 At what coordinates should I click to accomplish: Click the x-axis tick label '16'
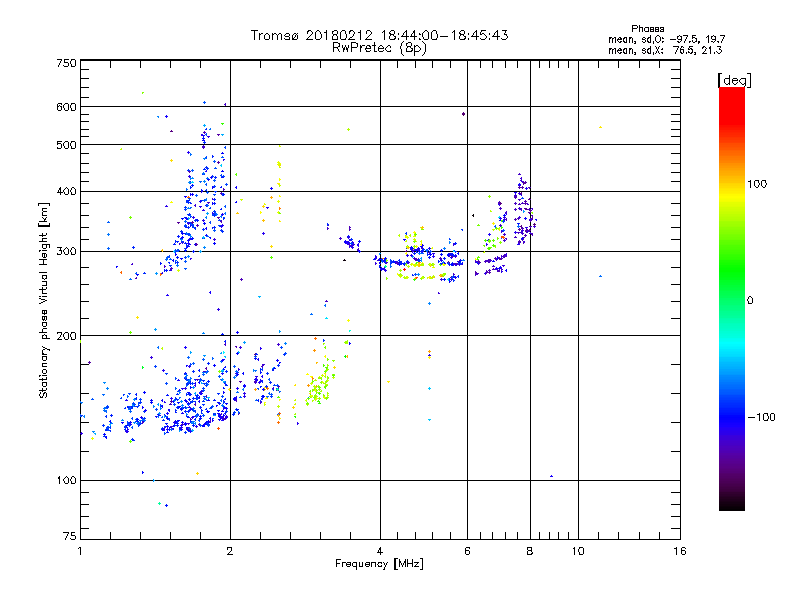coord(680,551)
